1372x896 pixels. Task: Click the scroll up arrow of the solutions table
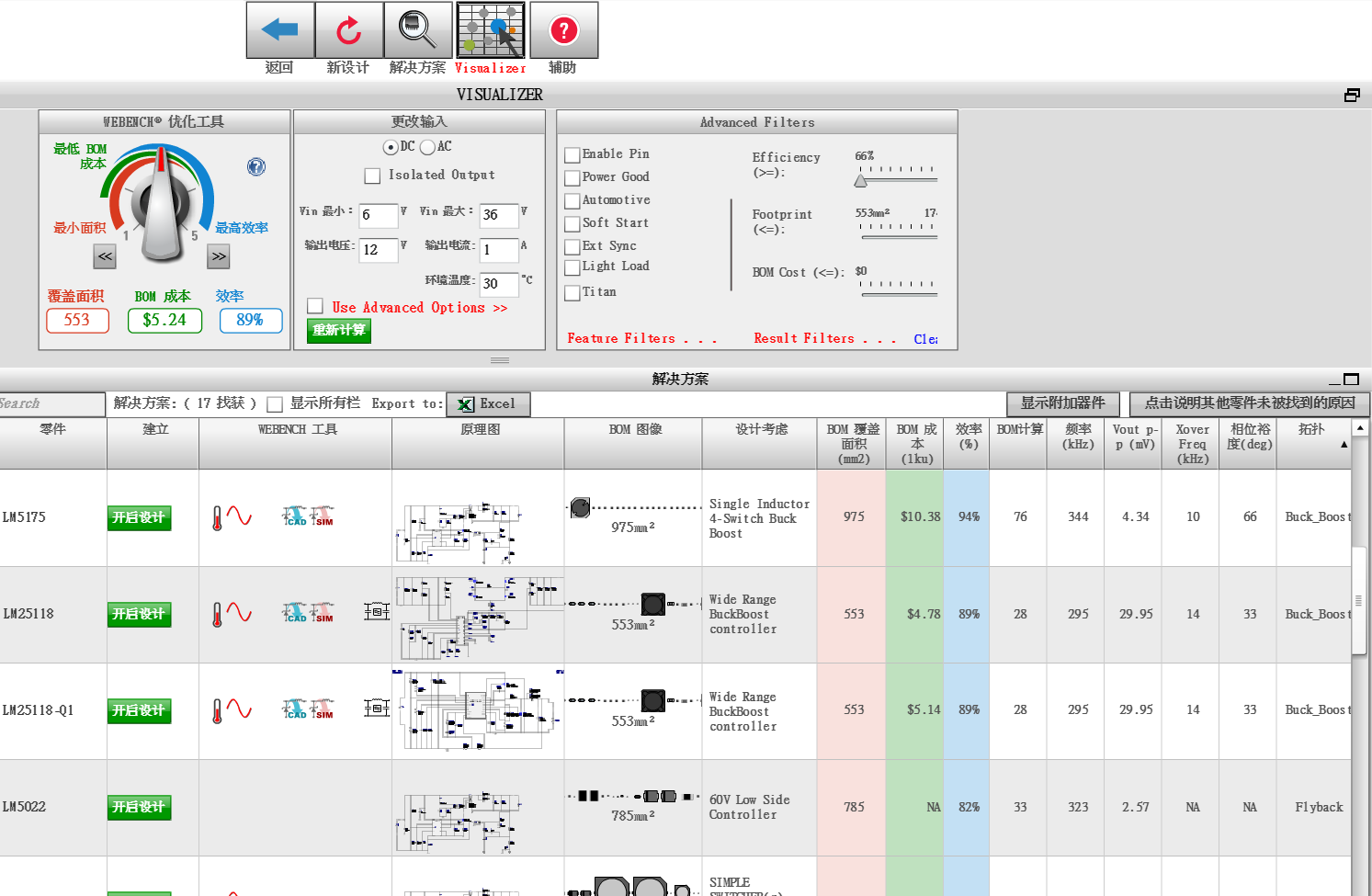point(1360,428)
